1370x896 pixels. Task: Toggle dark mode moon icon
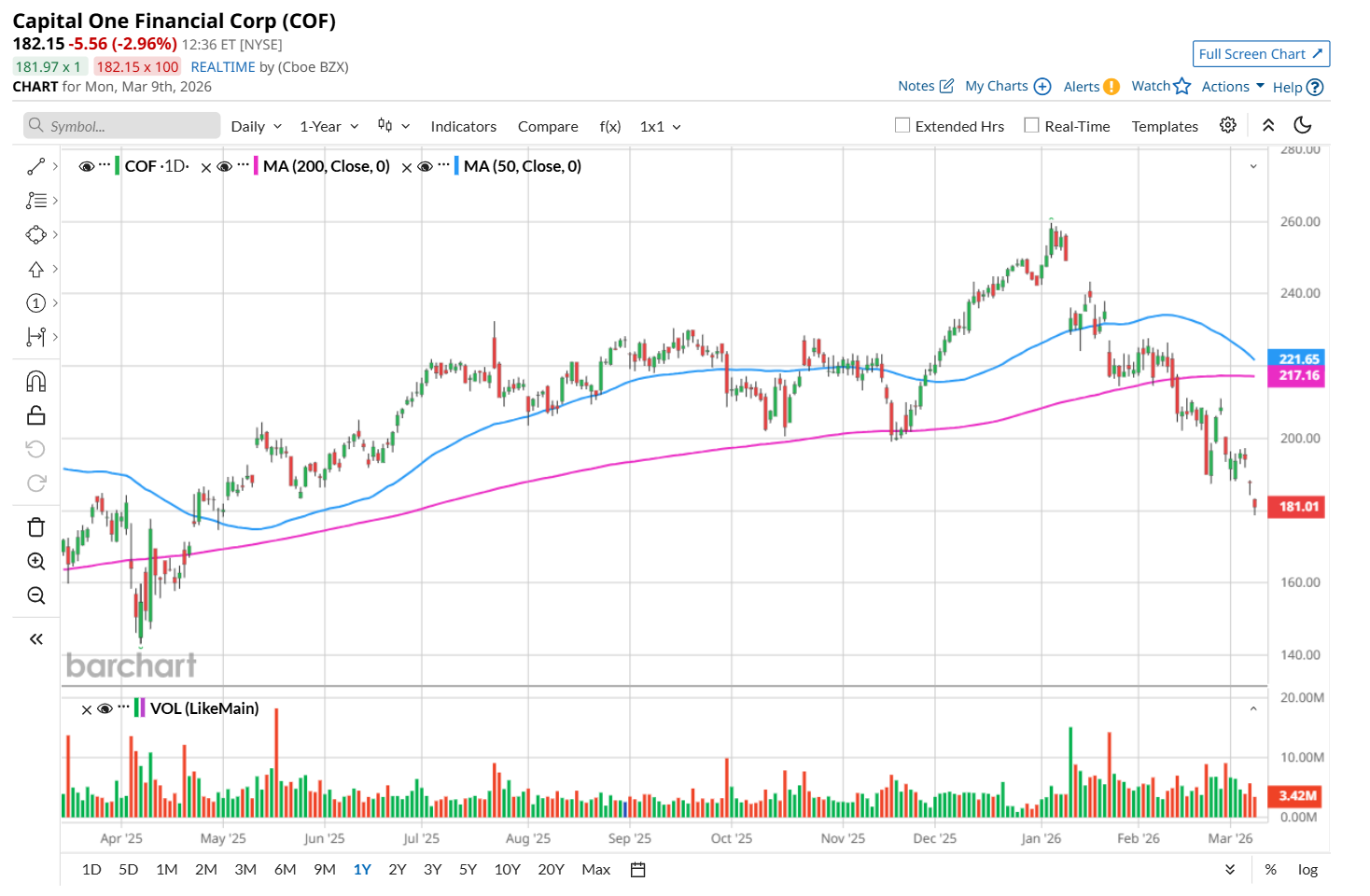1303,125
